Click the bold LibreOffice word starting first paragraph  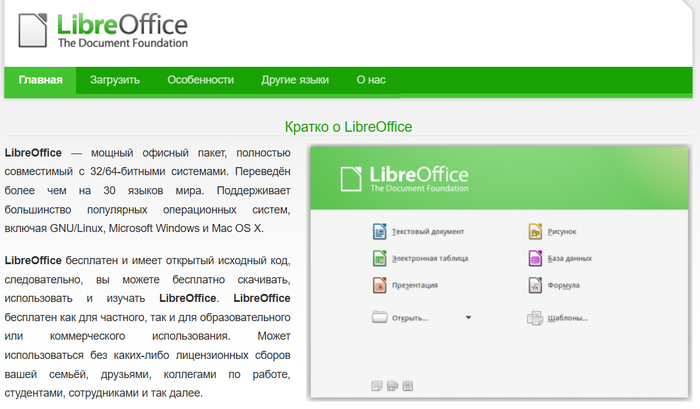click(33, 153)
